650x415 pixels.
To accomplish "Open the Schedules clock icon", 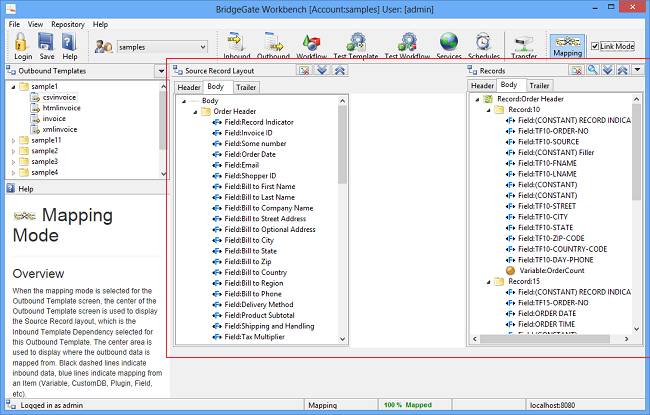I will [483, 46].
